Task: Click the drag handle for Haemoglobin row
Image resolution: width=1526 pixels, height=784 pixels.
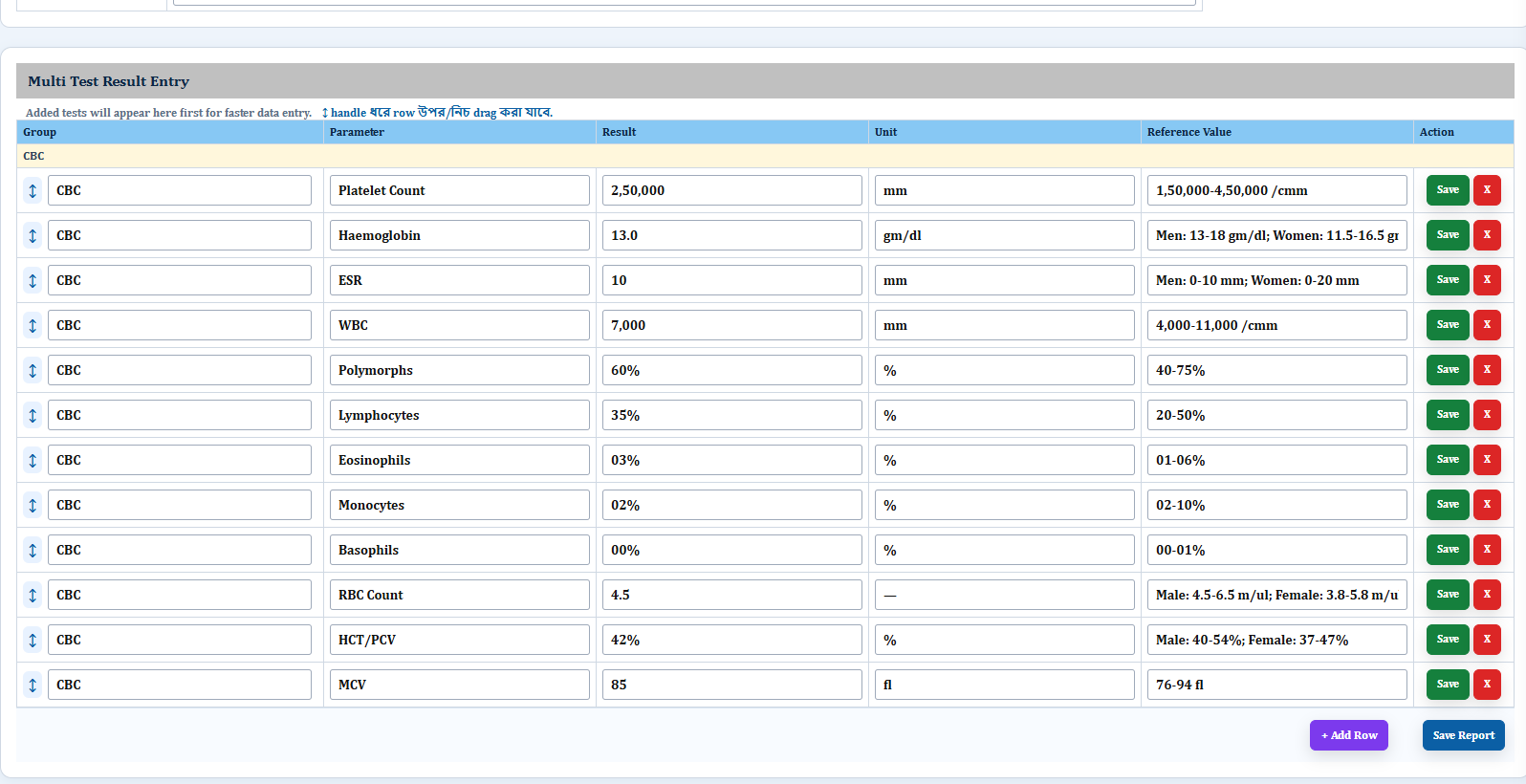Action: click(33, 235)
